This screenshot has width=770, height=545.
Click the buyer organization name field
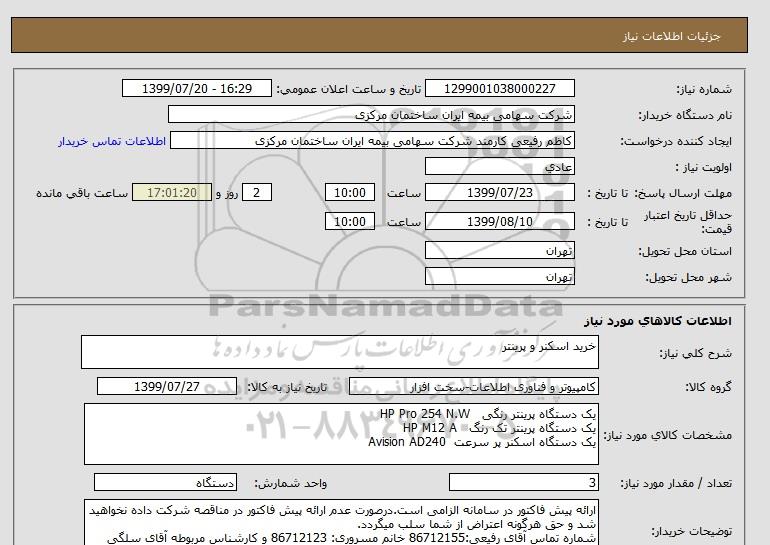(x=371, y=114)
